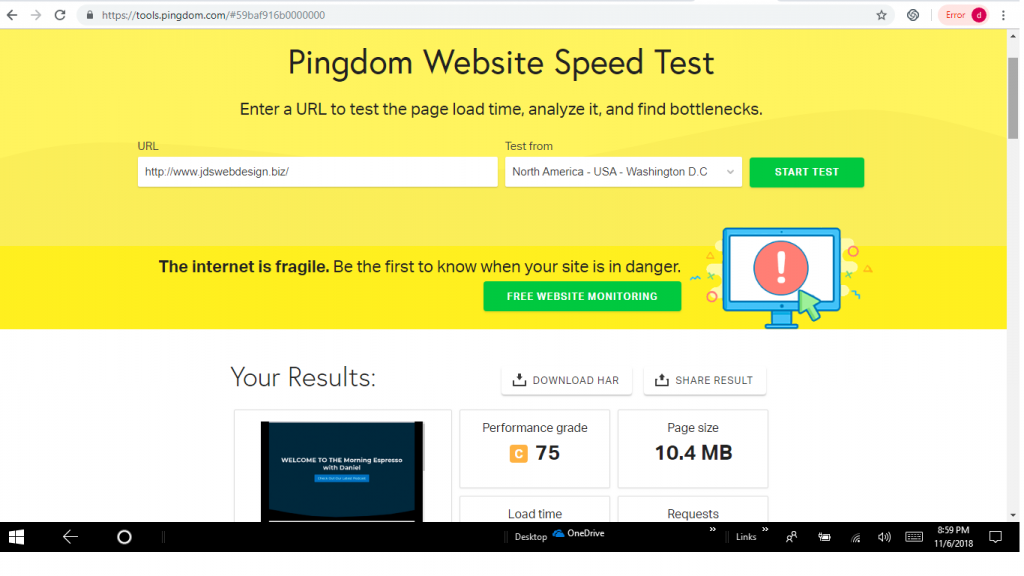Click the tested site screenshot thumbnail

[x=342, y=472]
